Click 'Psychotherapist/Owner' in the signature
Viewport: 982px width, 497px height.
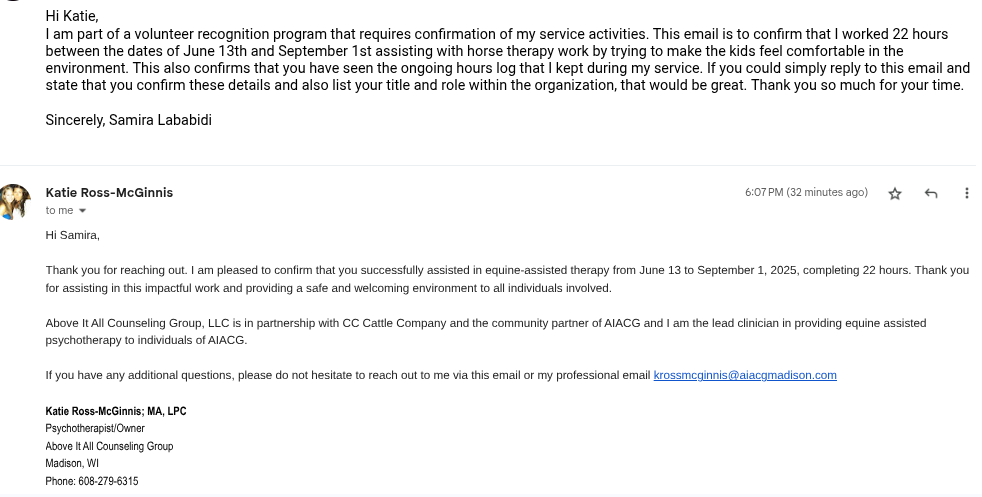point(95,428)
